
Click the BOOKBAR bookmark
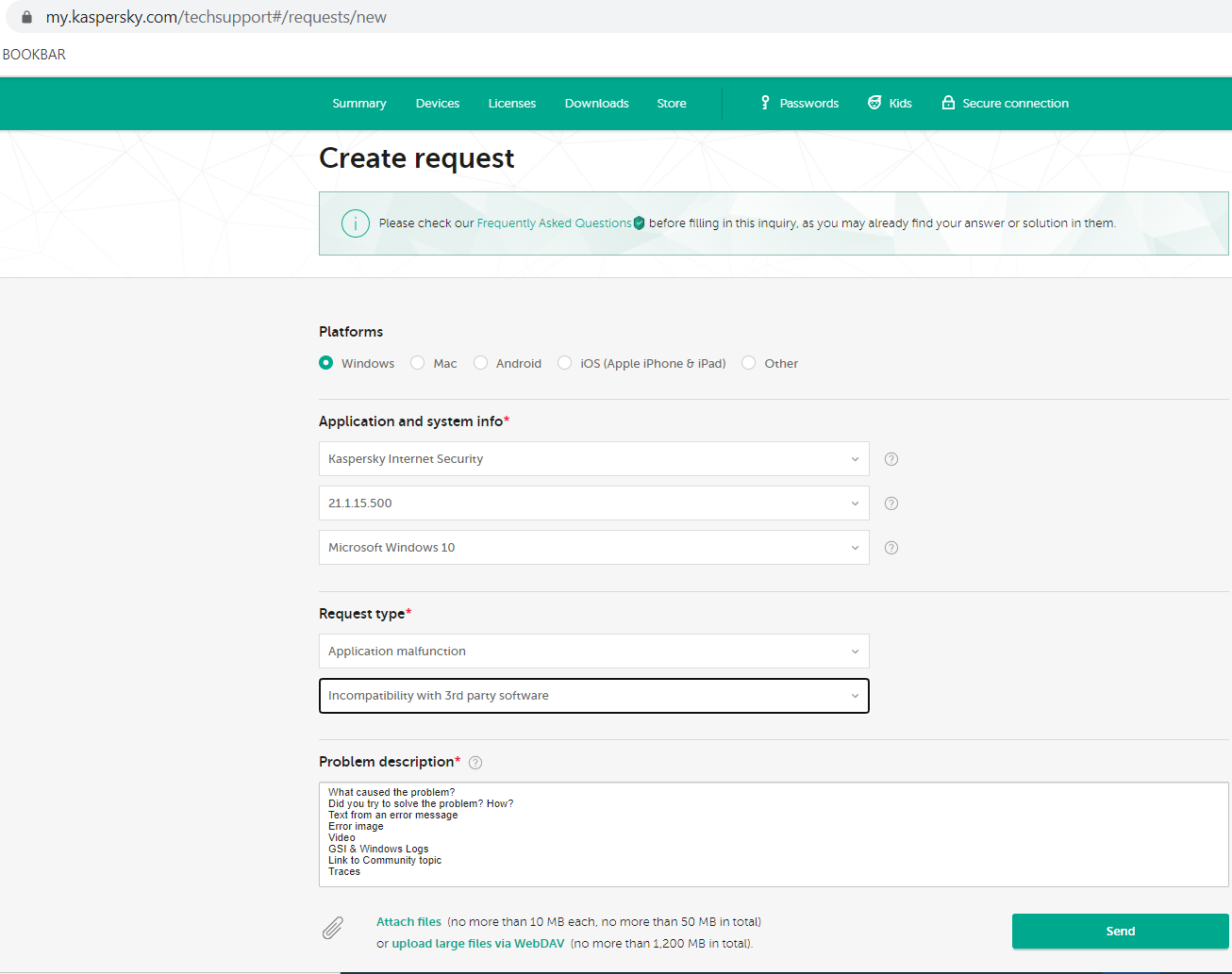(34, 55)
